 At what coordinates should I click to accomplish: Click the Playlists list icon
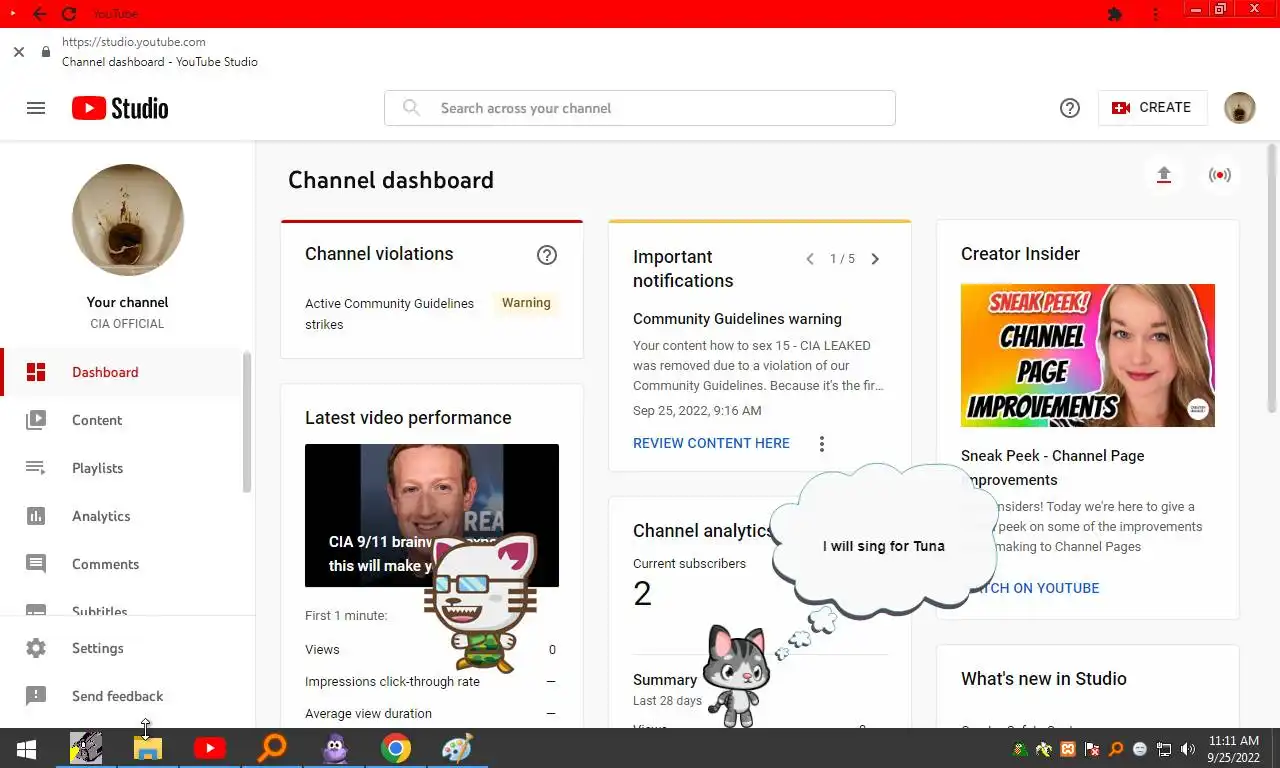coord(36,468)
